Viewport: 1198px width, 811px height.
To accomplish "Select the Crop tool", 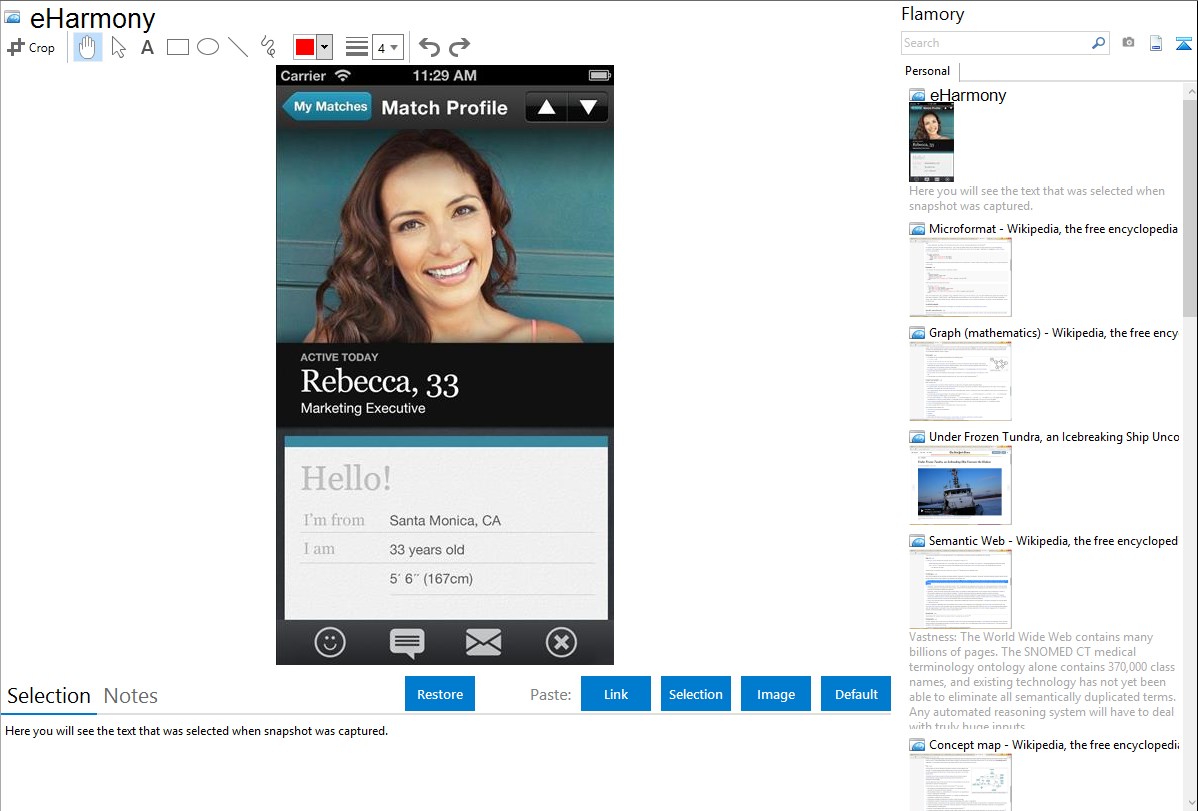I will (31, 46).
